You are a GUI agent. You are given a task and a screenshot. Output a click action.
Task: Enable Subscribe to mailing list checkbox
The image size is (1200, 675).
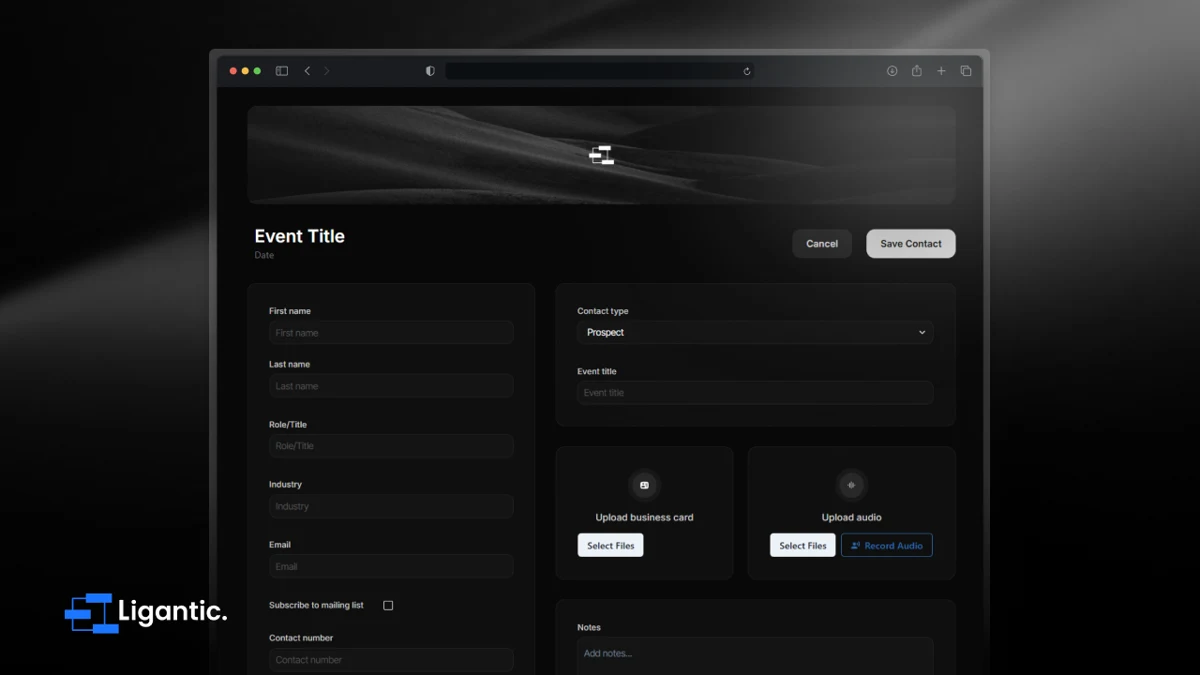388,605
